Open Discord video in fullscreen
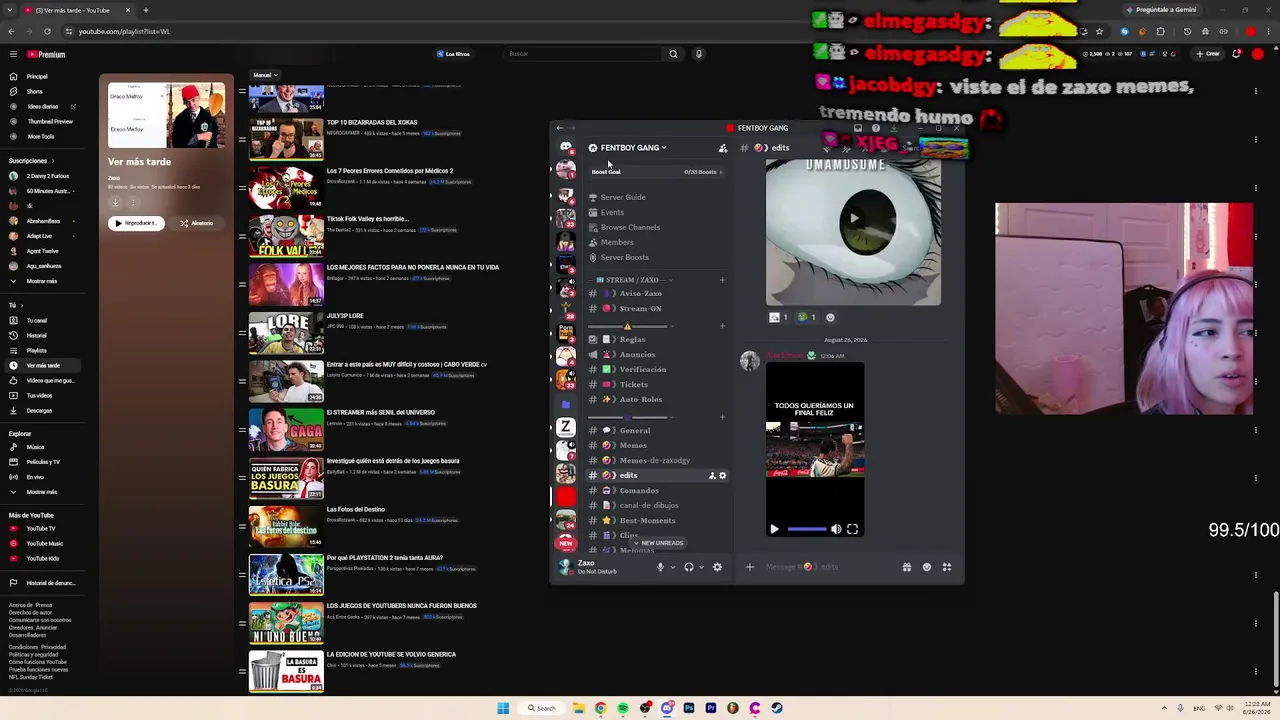Screen dimensions: 1280x720 tap(853, 529)
